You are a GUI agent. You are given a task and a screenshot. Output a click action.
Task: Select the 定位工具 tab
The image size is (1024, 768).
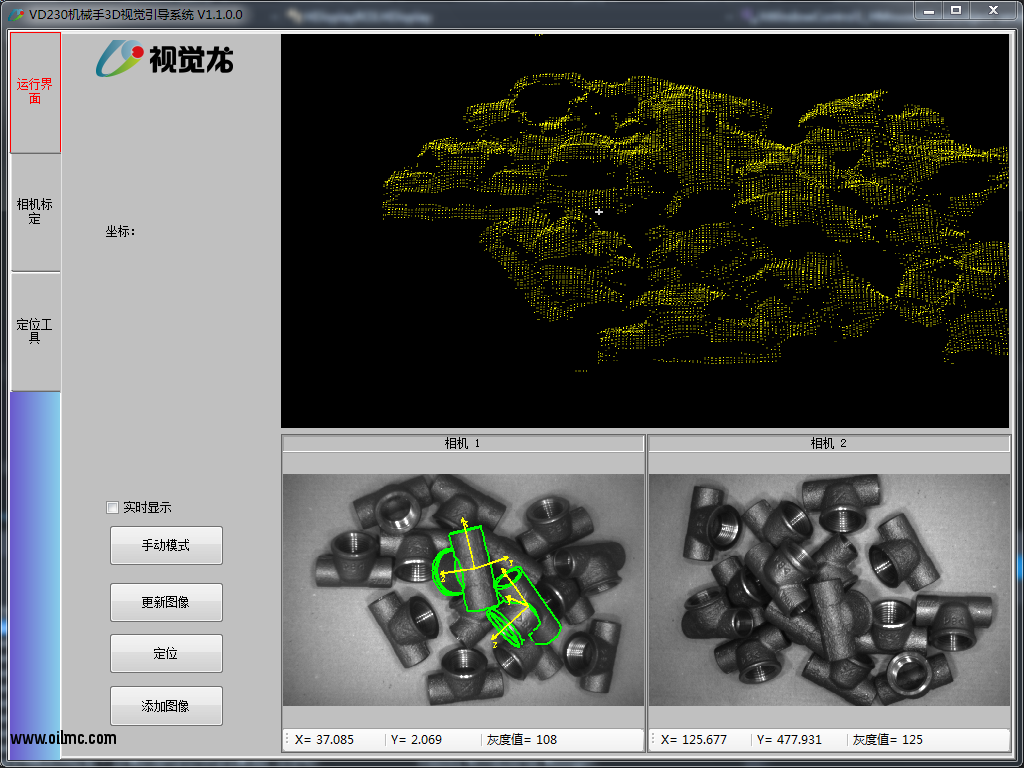pyautogui.click(x=35, y=332)
